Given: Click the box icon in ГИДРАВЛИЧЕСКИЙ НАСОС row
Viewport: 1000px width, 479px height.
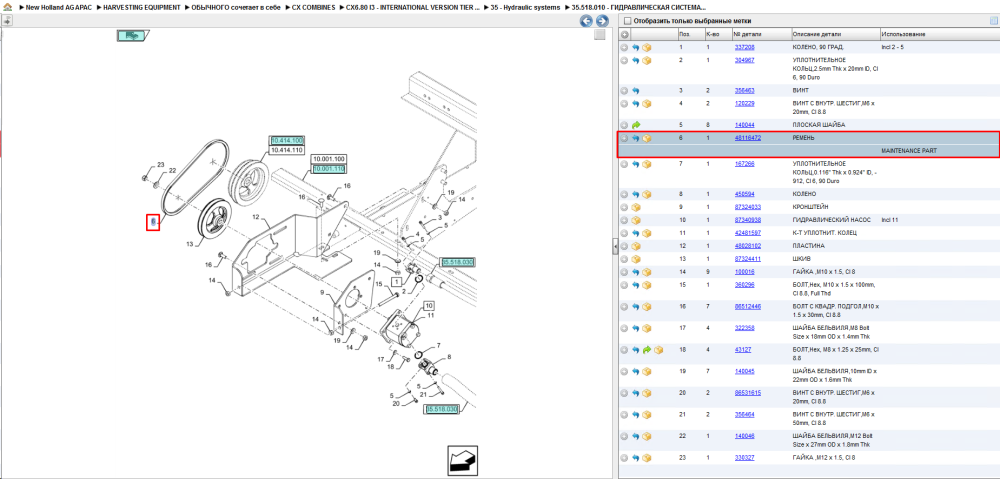Looking at the screenshot, I should coord(636,220).
